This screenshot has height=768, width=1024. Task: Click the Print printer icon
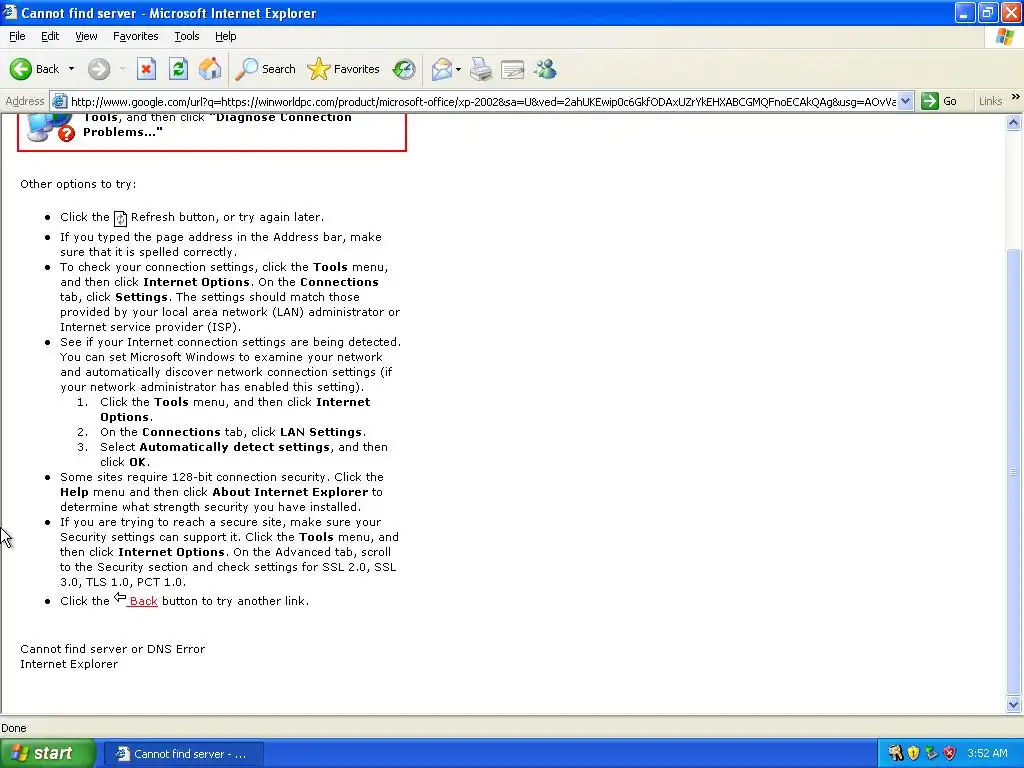[x=481, y=69]
